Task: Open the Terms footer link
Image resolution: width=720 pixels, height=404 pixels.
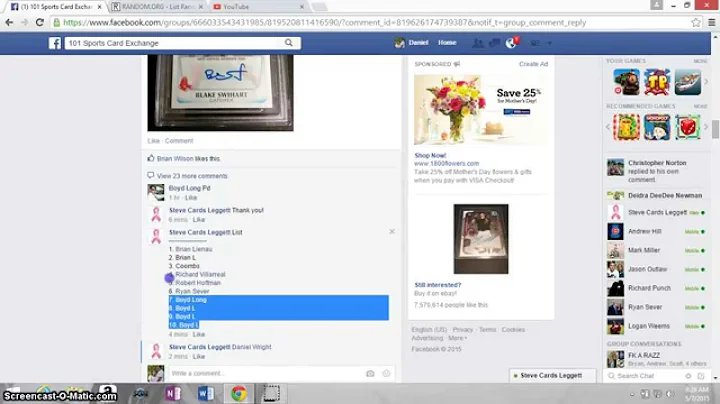Action: pos(487,330)
